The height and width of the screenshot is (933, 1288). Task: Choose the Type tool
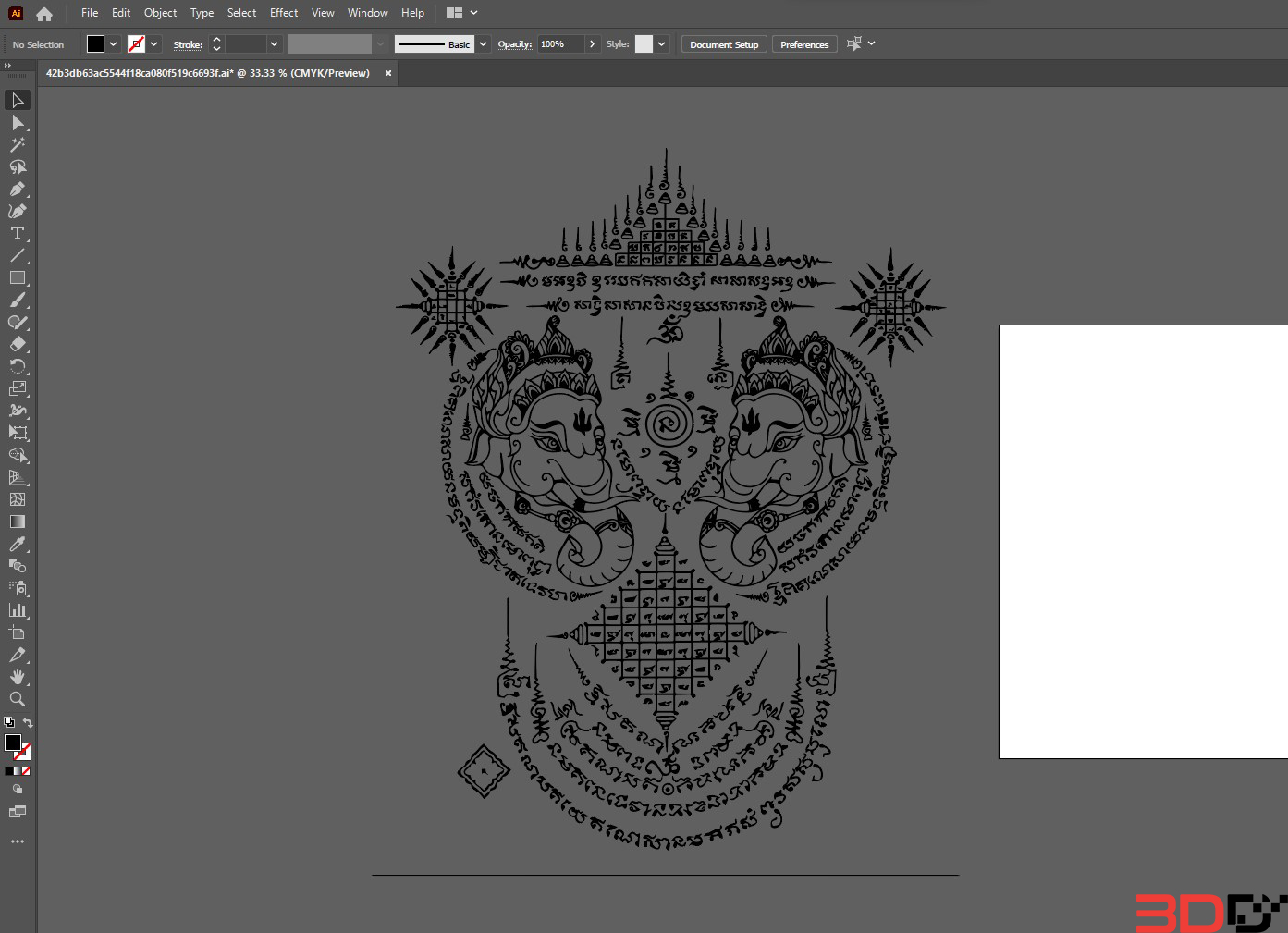point(18,233)
